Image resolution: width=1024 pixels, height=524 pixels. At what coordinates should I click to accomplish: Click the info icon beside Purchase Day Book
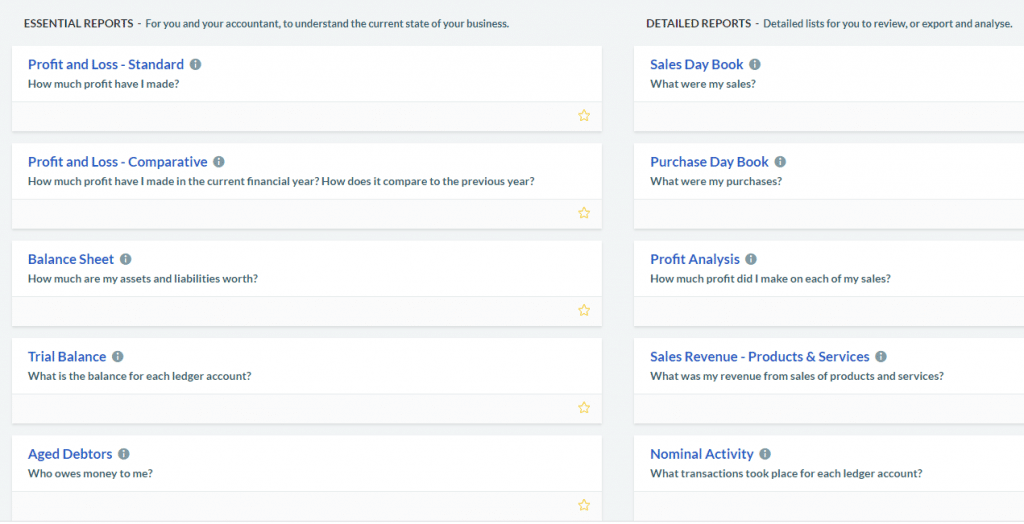point(780,161)
